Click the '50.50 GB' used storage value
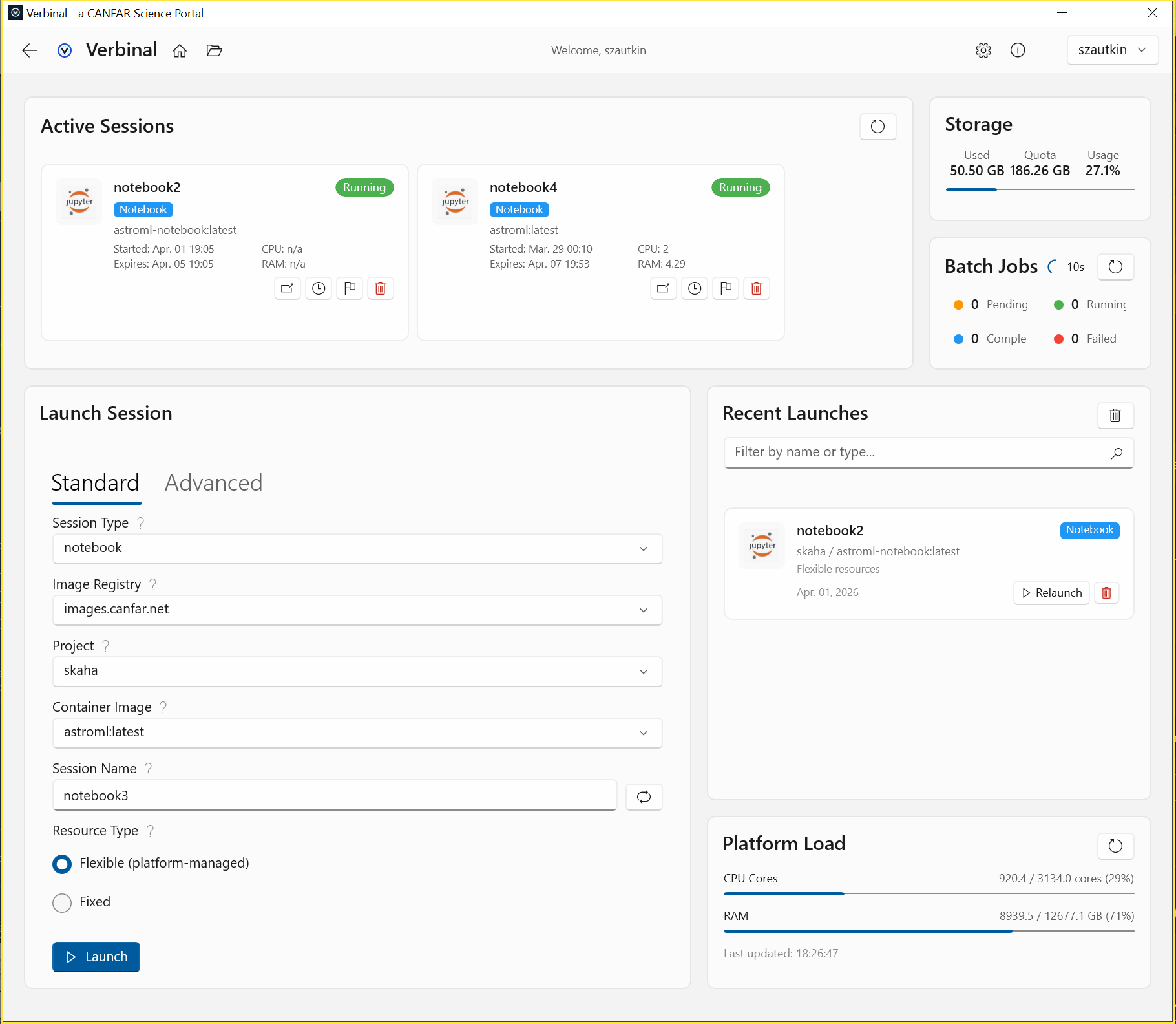 click(977, 171)
